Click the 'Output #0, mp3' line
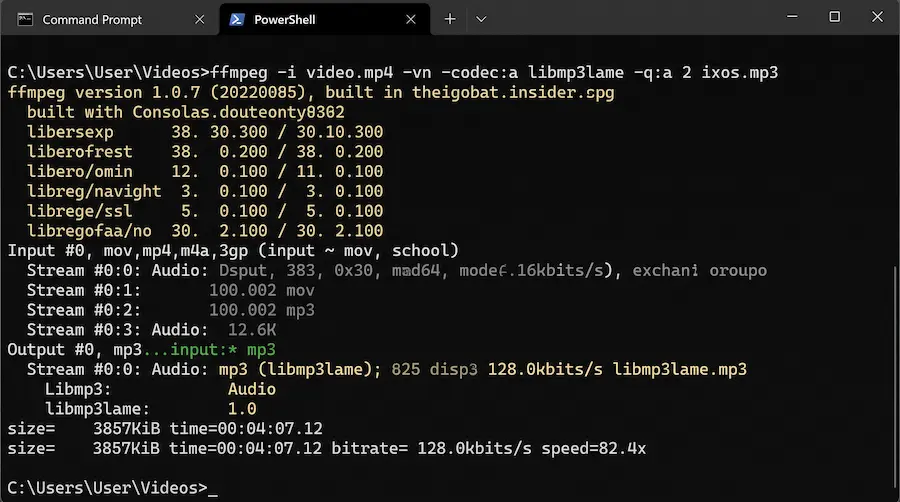The height and width of the screenshot is (502, 900). (141, 349)
